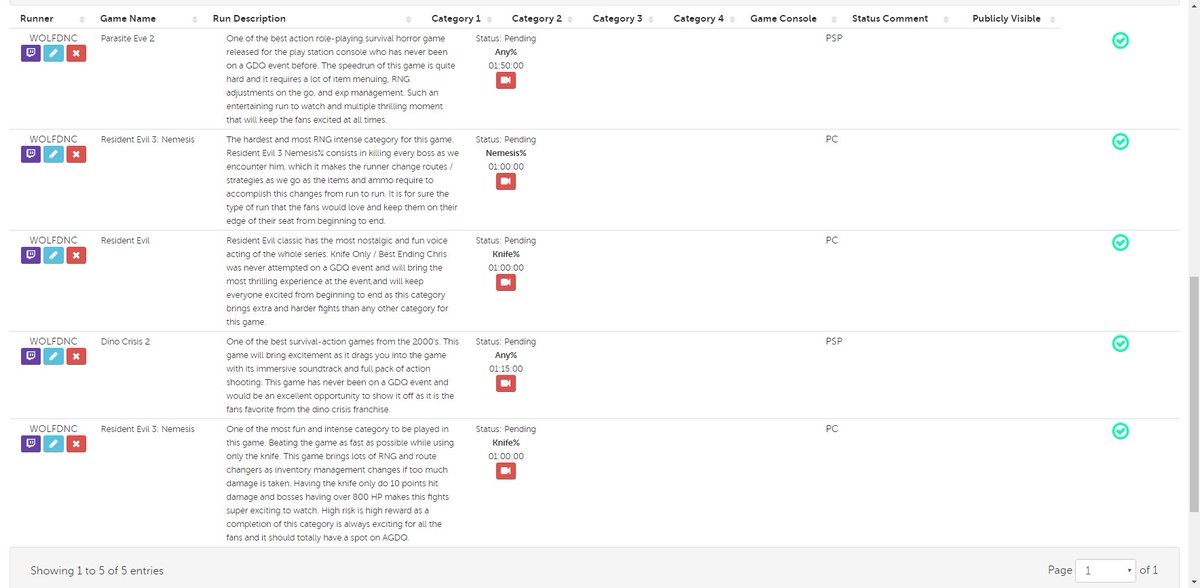Open Twitch link for Resident Evil 3 Nemesis% row
Image resolution: width=1200 pixels, height=588 pixels.
(31, 154)
